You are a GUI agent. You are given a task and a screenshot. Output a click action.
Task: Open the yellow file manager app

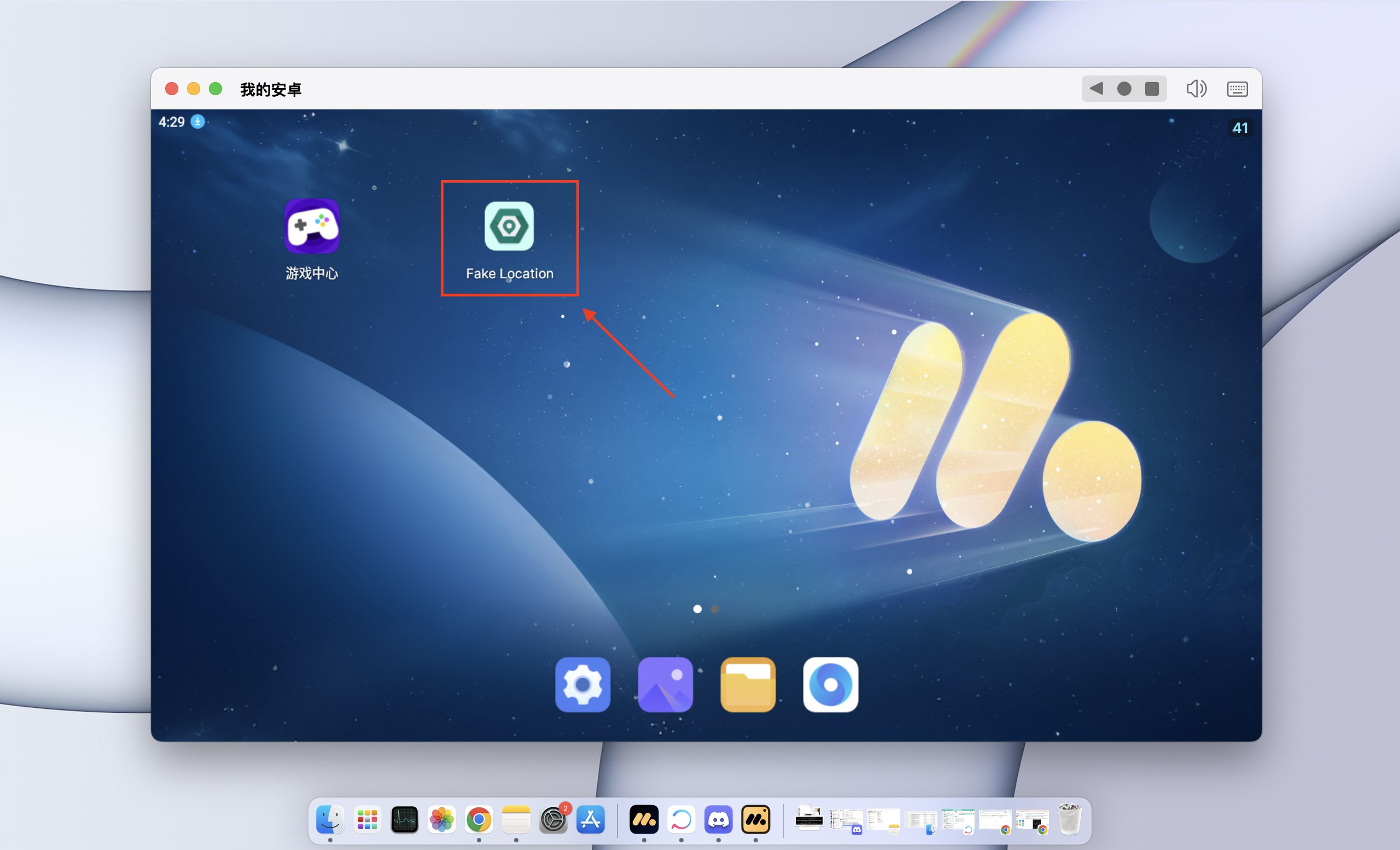748,684
